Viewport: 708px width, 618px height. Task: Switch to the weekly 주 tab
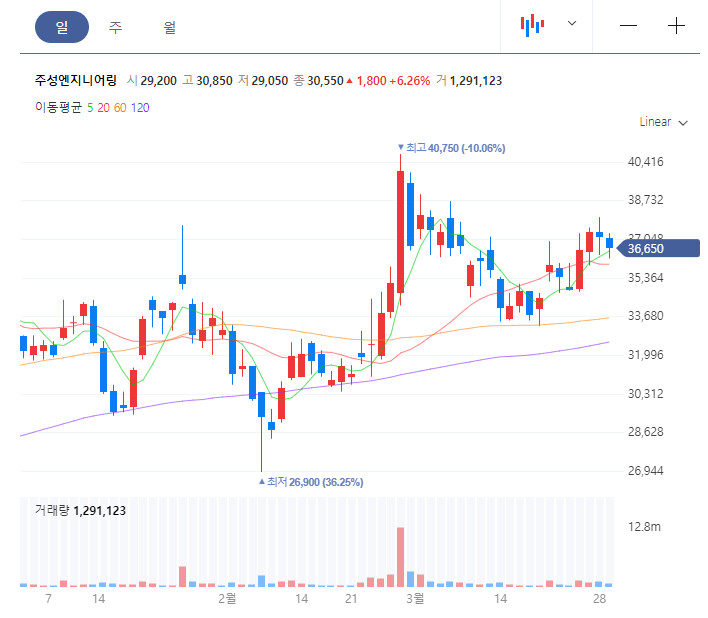pos(116,27)
